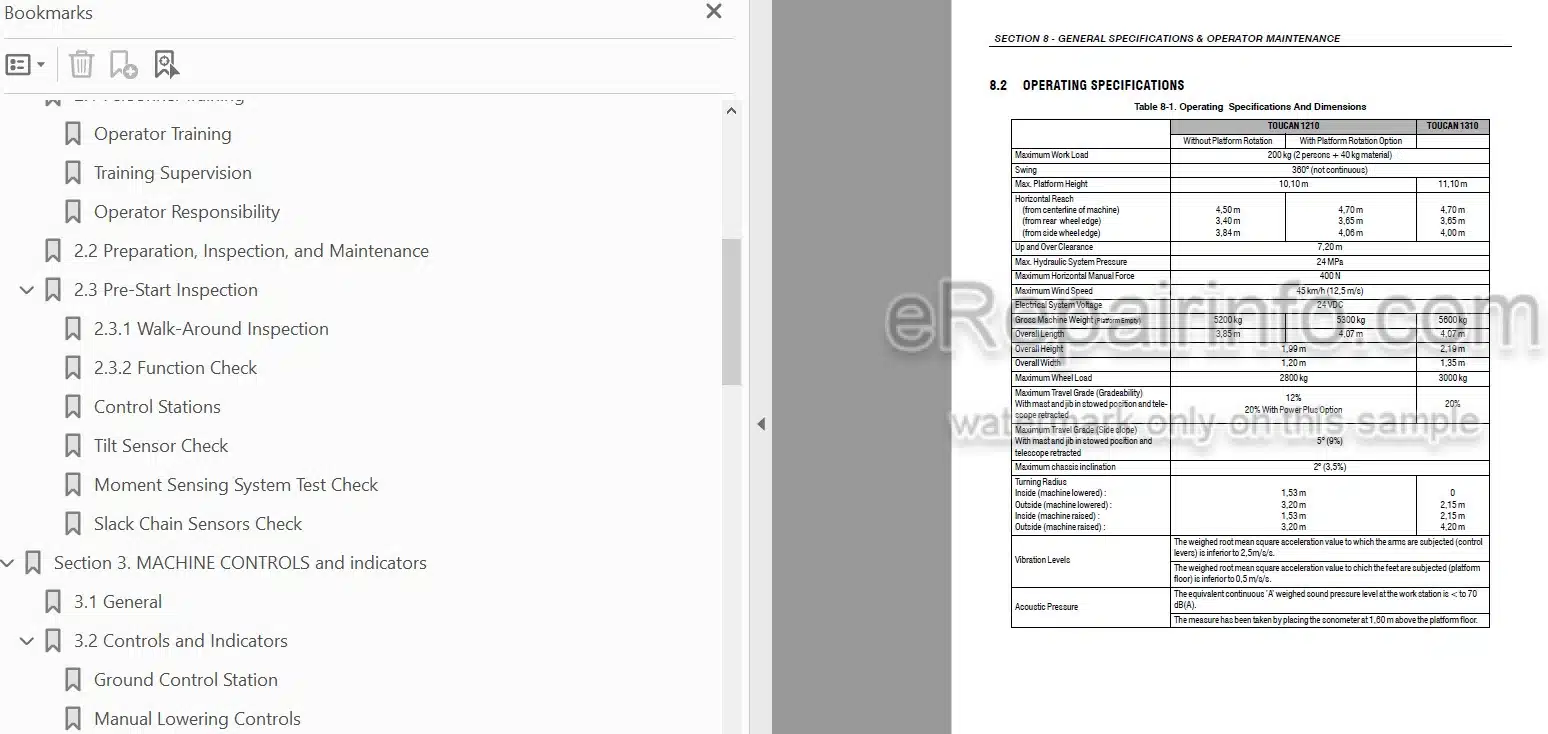Open the Training Supervision bookmark
The image size is (1548, 734).
(172, 173)
